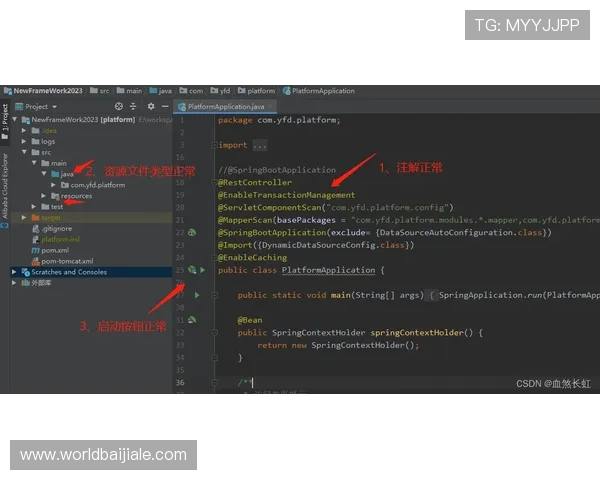The image size is (600, 480).
Task: Click the collapse all icon in Project panel
Action: (134, 106)
